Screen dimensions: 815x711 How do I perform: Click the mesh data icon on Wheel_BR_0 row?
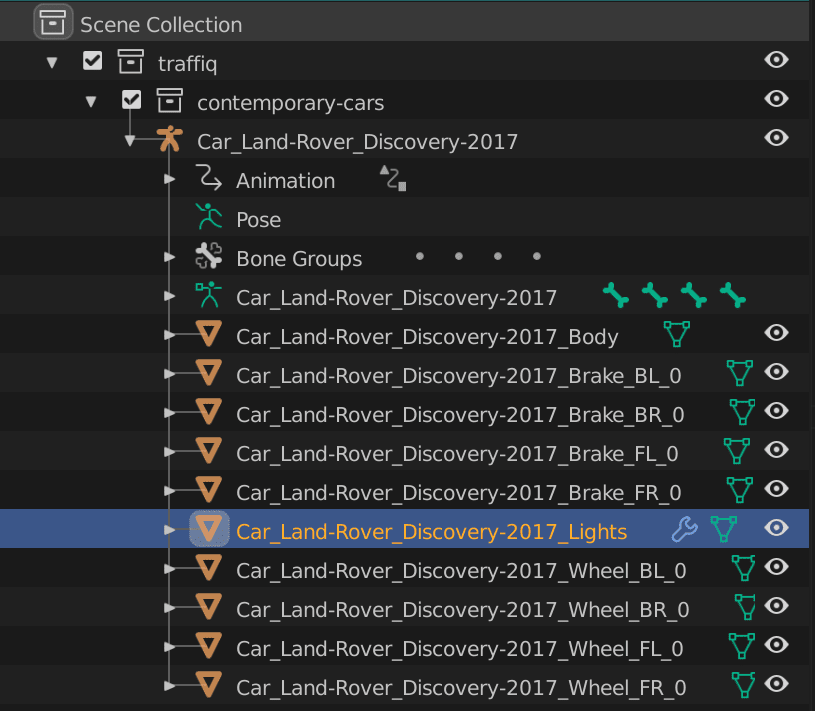pyautogui.click(x=744, y=608)
